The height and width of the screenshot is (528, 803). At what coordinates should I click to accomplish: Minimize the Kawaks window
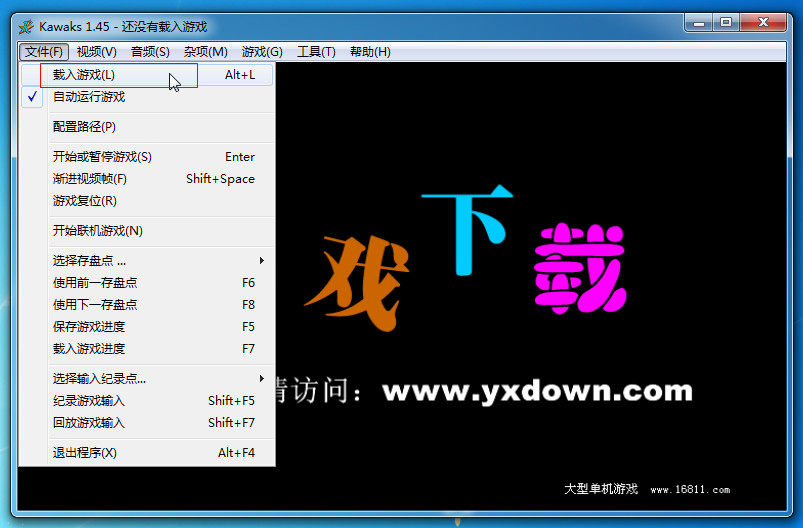pyautogui.click(x=699, y=23)
